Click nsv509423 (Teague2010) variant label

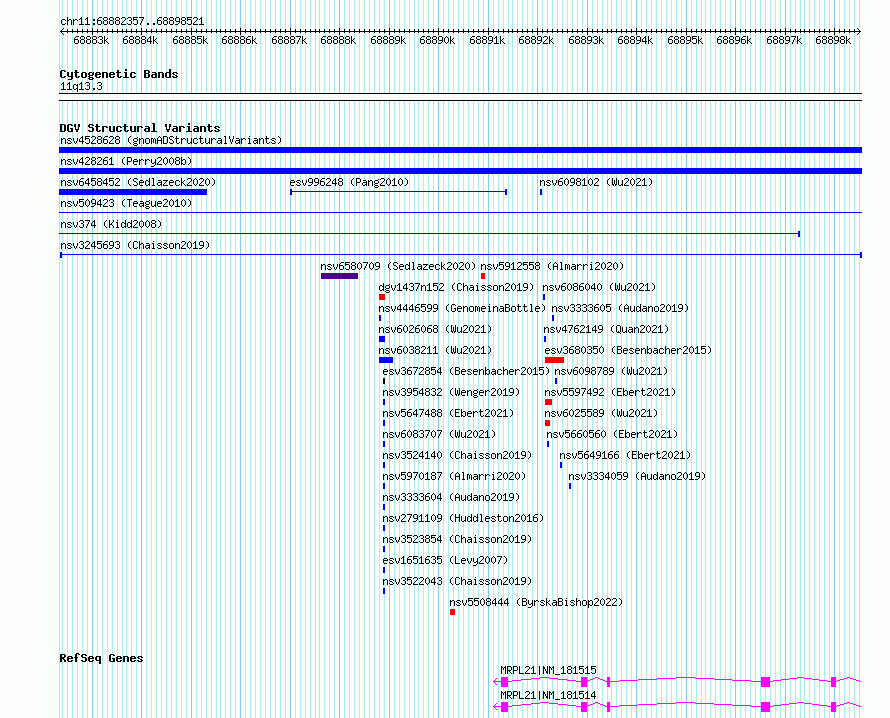[x=126, y=203]
